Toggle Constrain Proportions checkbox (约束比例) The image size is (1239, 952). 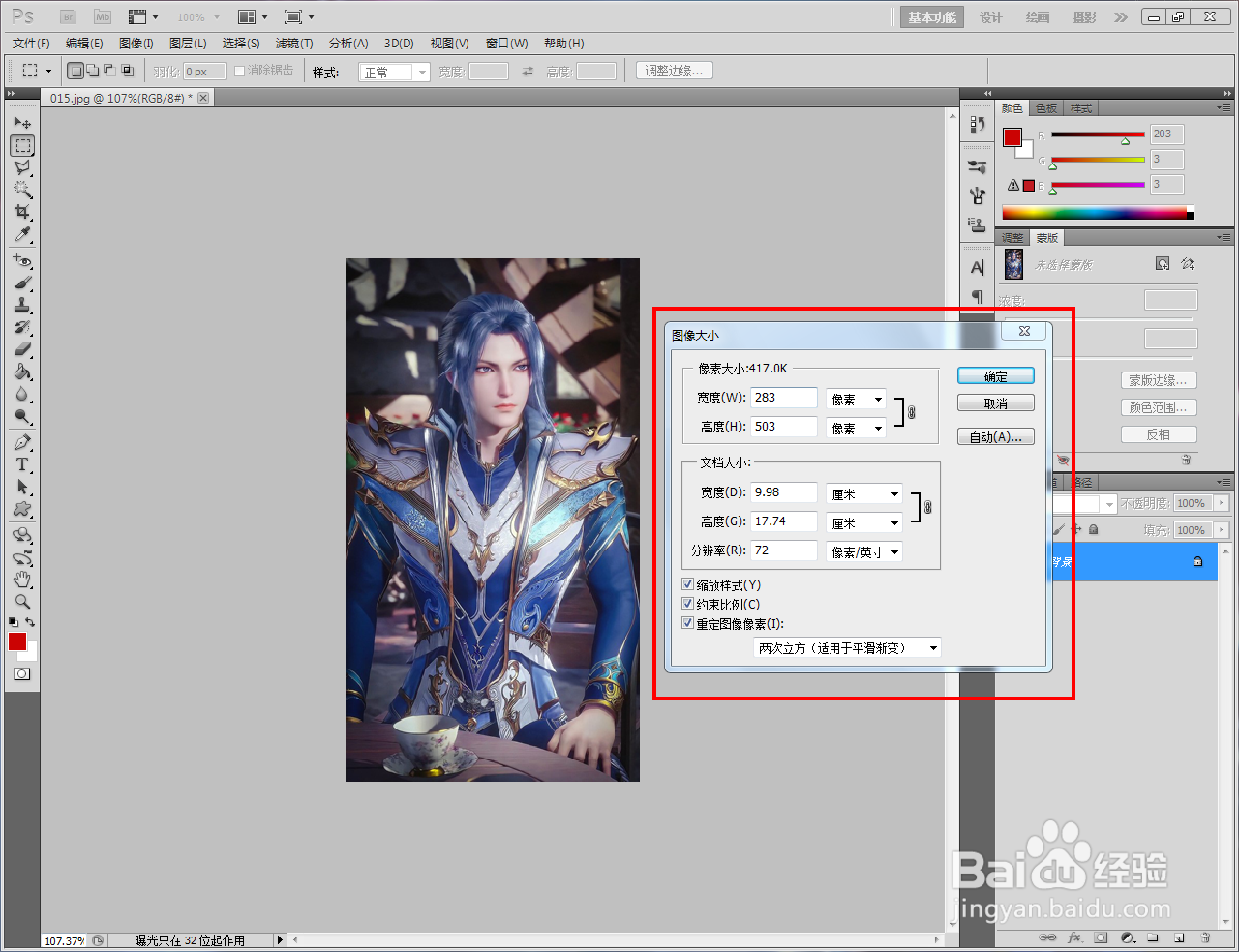click(x=688, y=604)
